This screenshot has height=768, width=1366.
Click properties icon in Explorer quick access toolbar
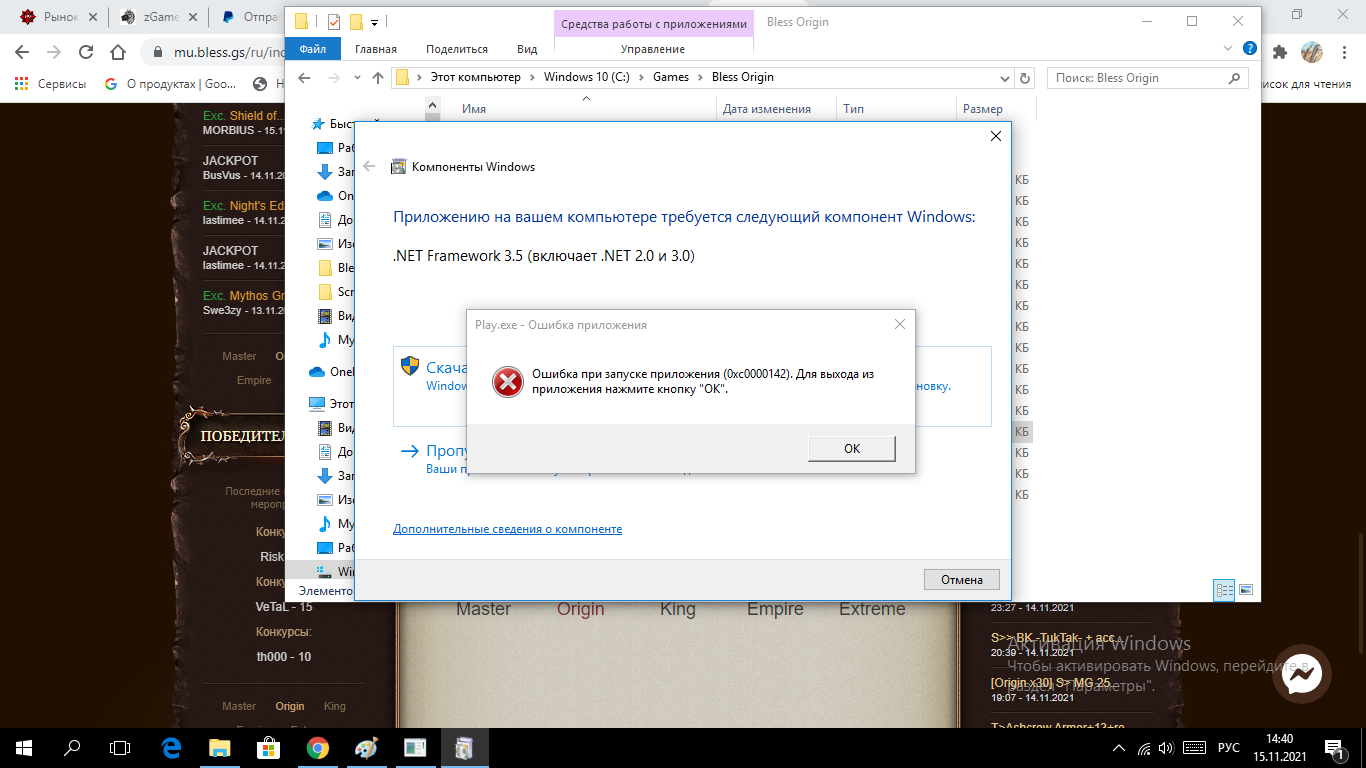[x=334, y=22]
